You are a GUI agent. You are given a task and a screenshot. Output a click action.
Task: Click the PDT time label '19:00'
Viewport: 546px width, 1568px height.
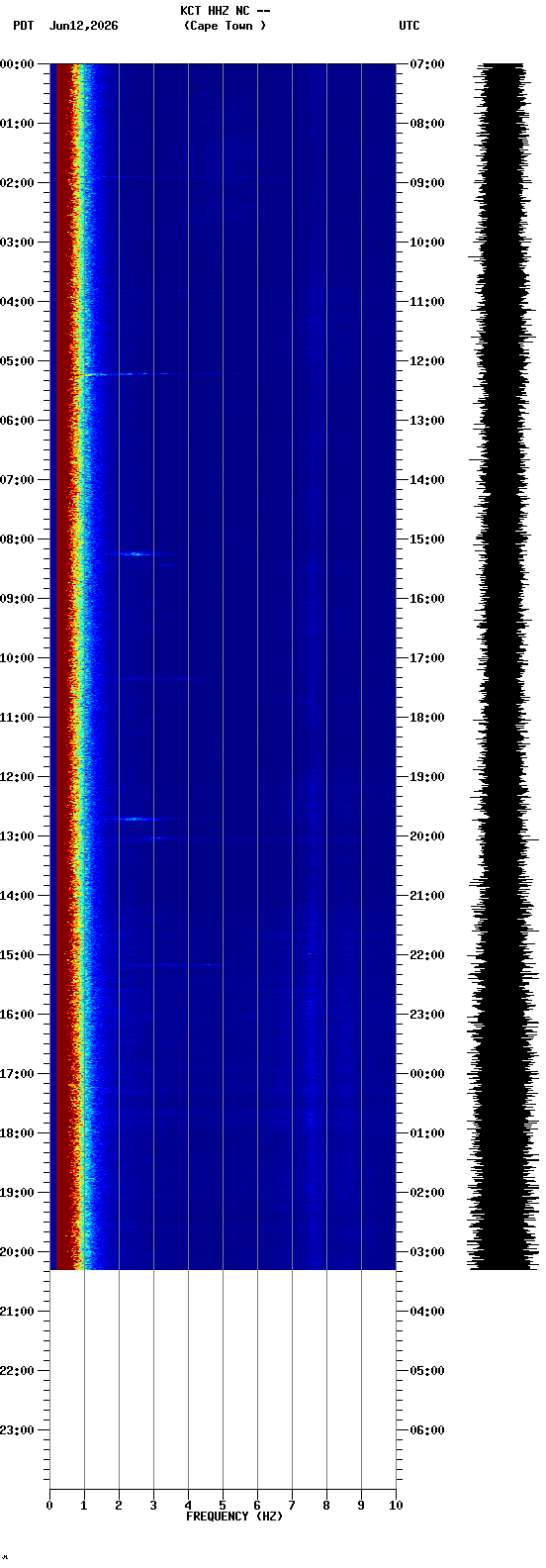point(18,1193)
